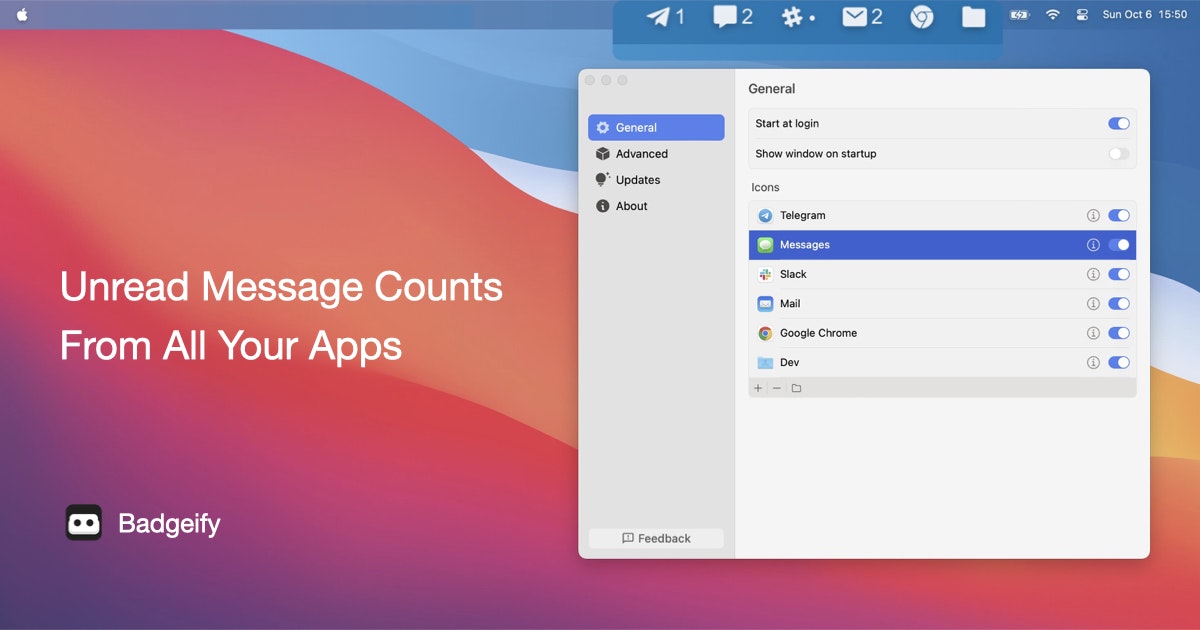Turn off the Telegram icon toggle
The image size is (1200, 630).
pos(1119,215)
